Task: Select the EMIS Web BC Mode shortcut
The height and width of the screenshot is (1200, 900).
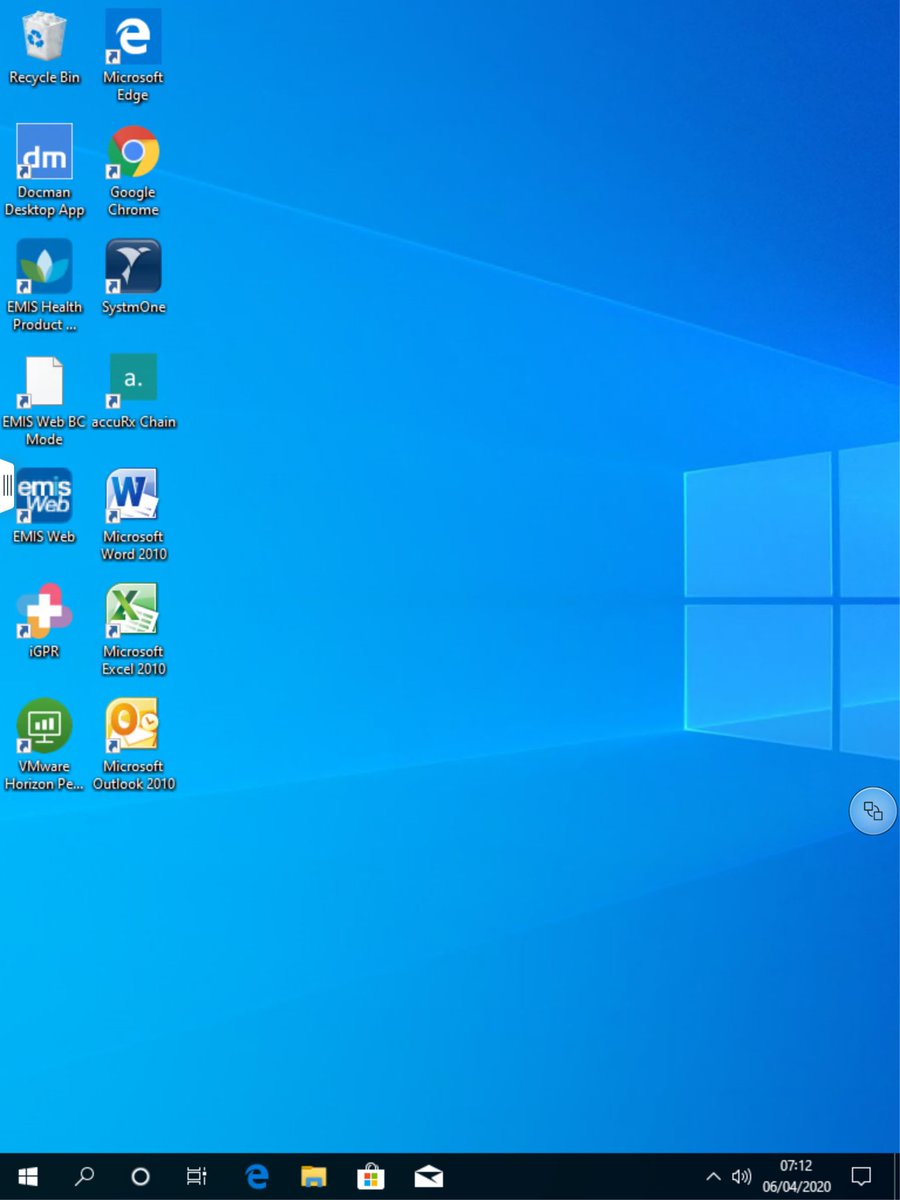Action: (x=44, y=401)
